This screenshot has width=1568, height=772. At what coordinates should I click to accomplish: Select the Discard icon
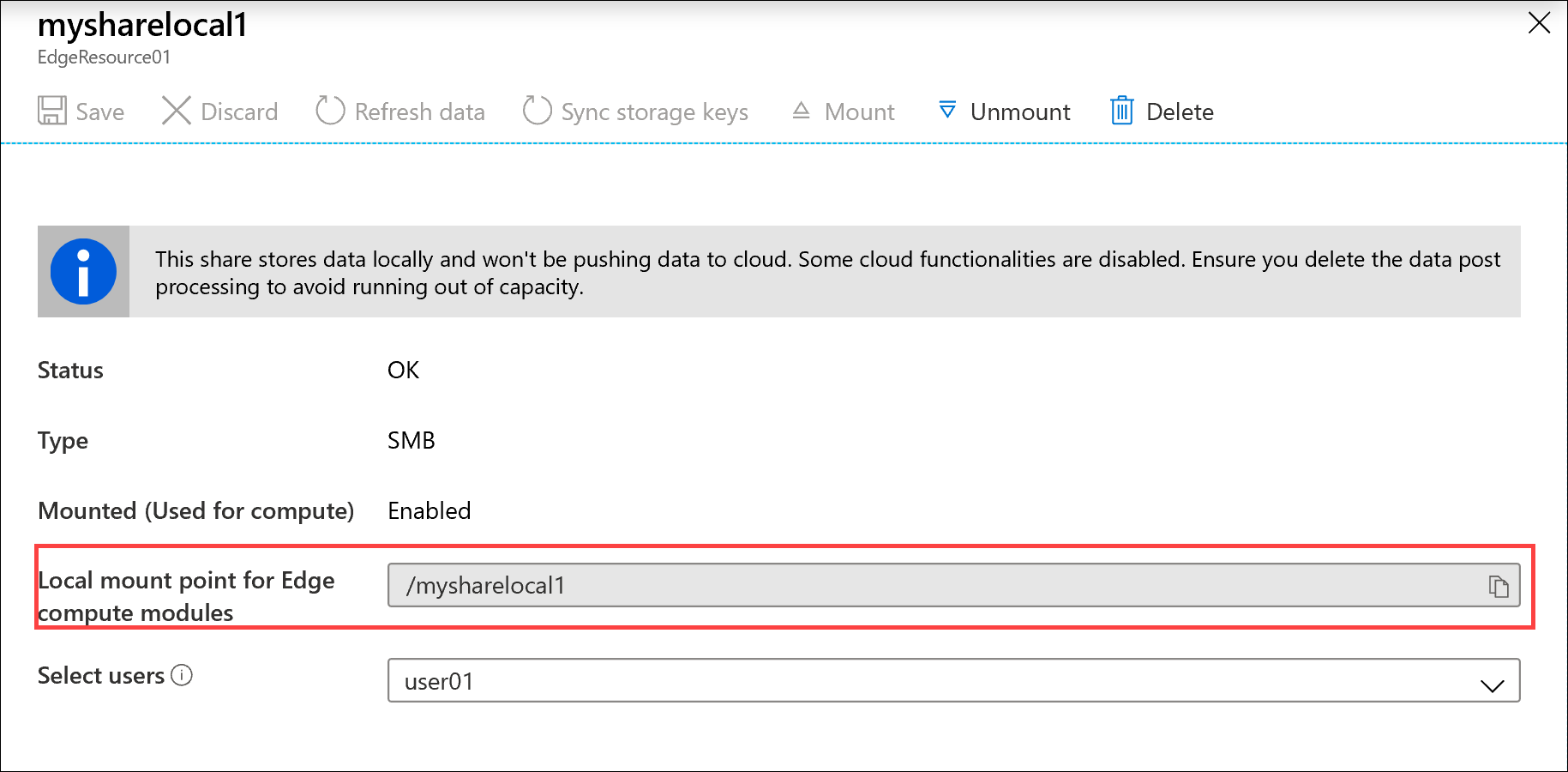tap(177, 111)
